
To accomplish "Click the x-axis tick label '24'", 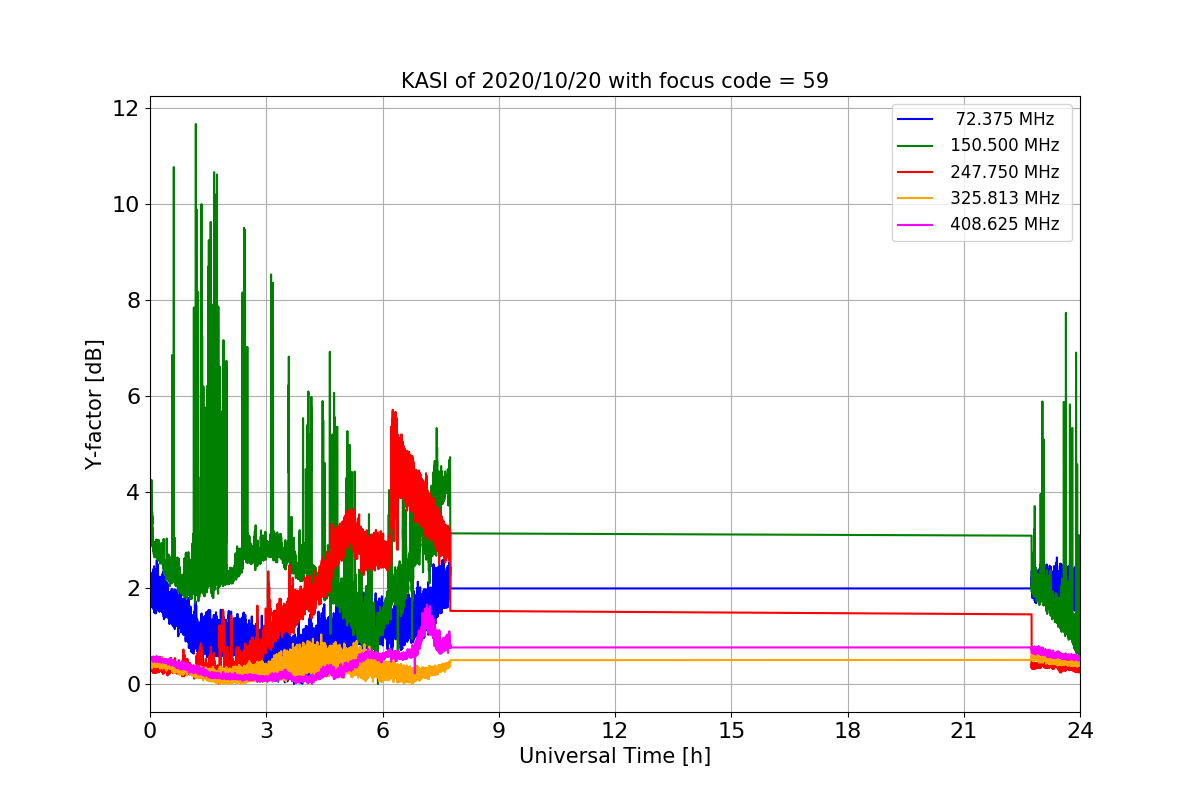I will pos(1080,731).
